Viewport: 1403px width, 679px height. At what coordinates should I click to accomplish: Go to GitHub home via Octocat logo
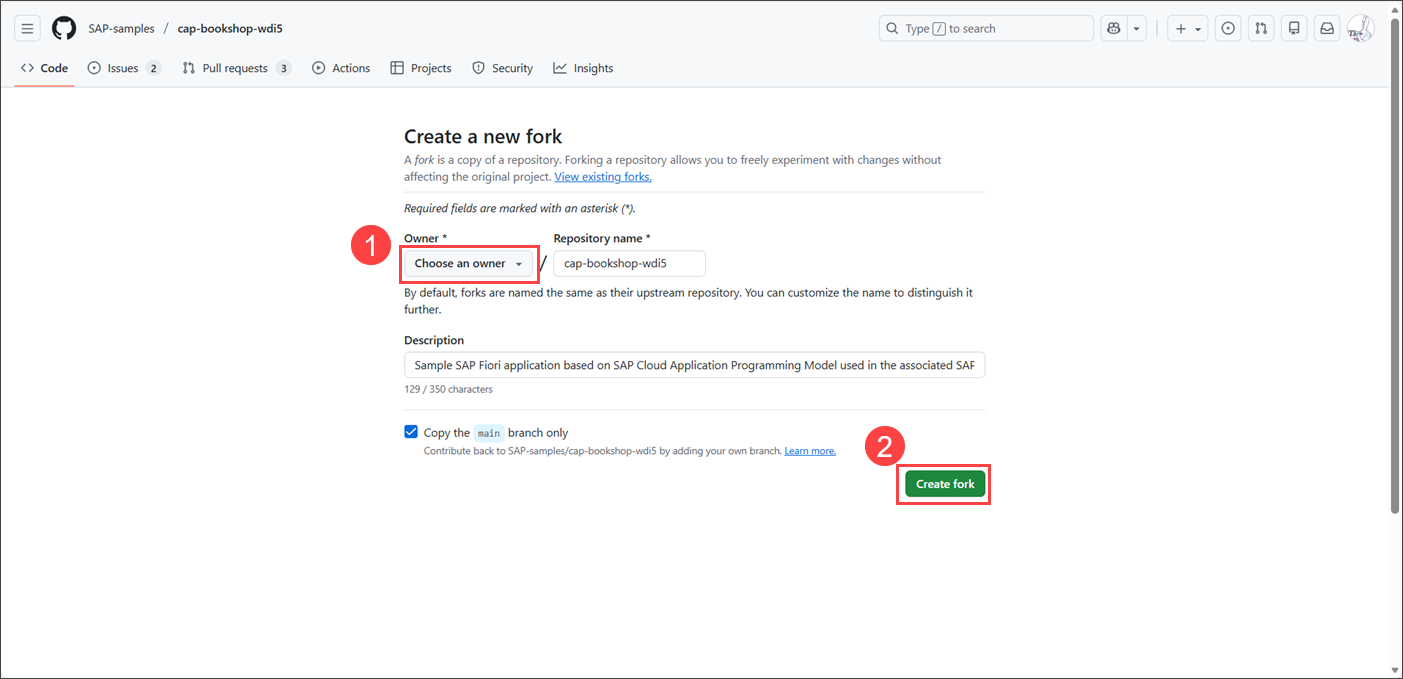point(64,29)
